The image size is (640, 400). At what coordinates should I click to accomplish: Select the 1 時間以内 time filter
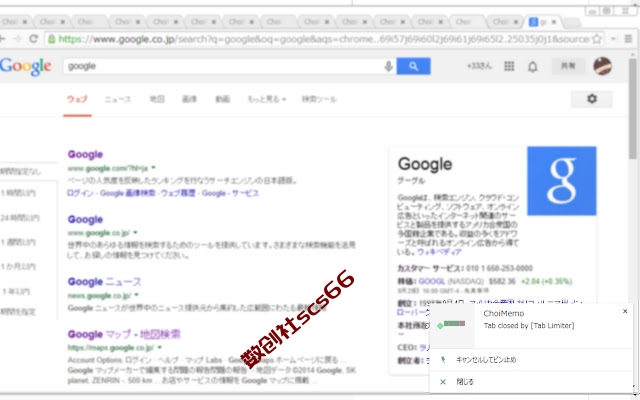click(18, 193)
